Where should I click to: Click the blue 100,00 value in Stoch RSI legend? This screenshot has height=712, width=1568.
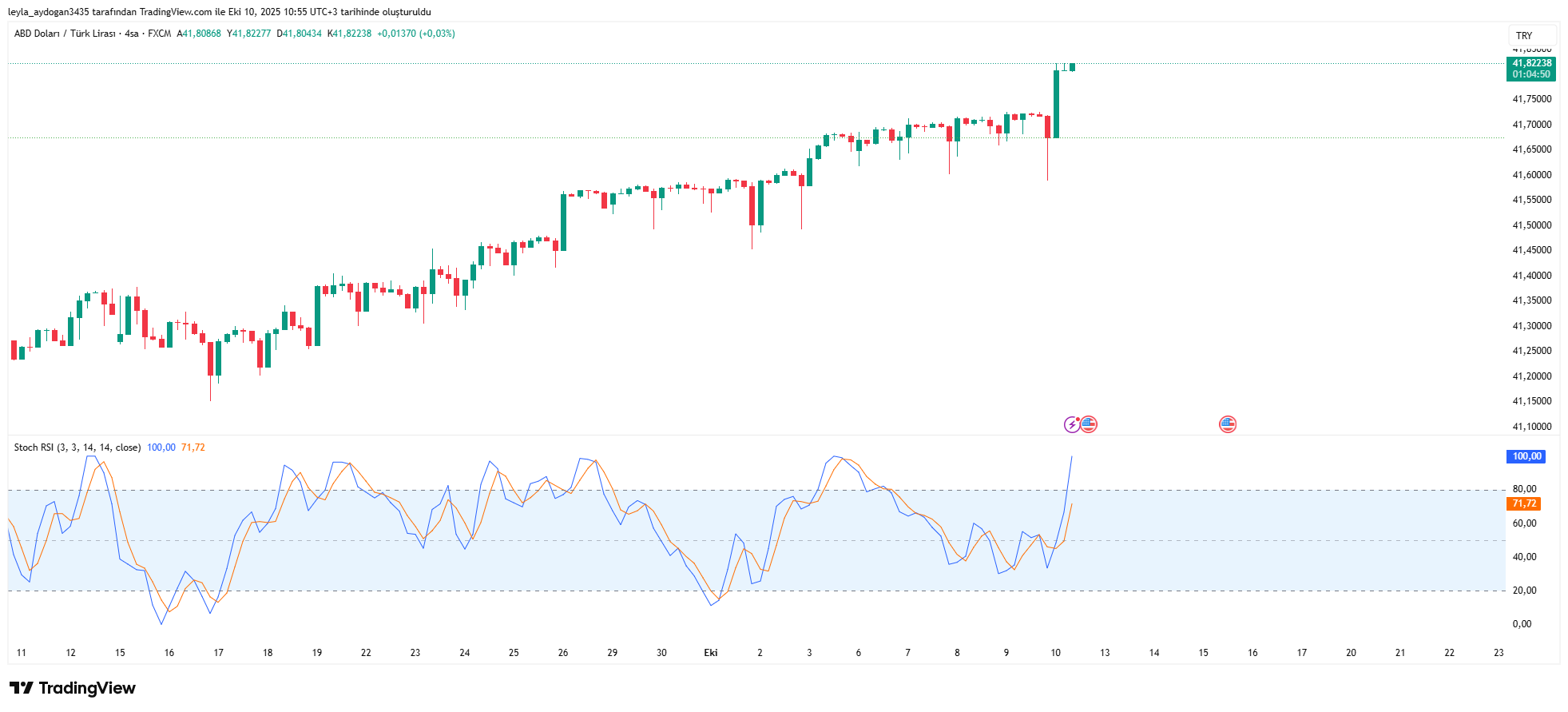click(161, 447)
